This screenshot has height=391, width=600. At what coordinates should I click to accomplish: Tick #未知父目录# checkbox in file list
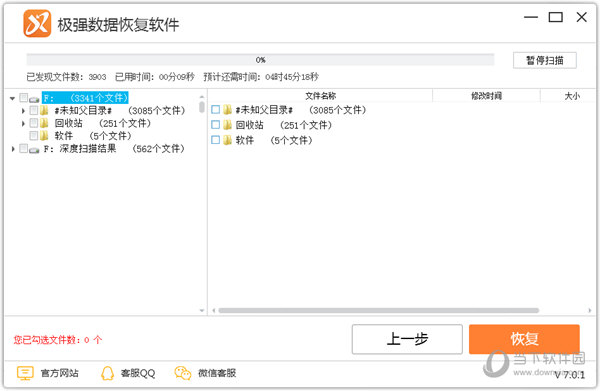215,110
